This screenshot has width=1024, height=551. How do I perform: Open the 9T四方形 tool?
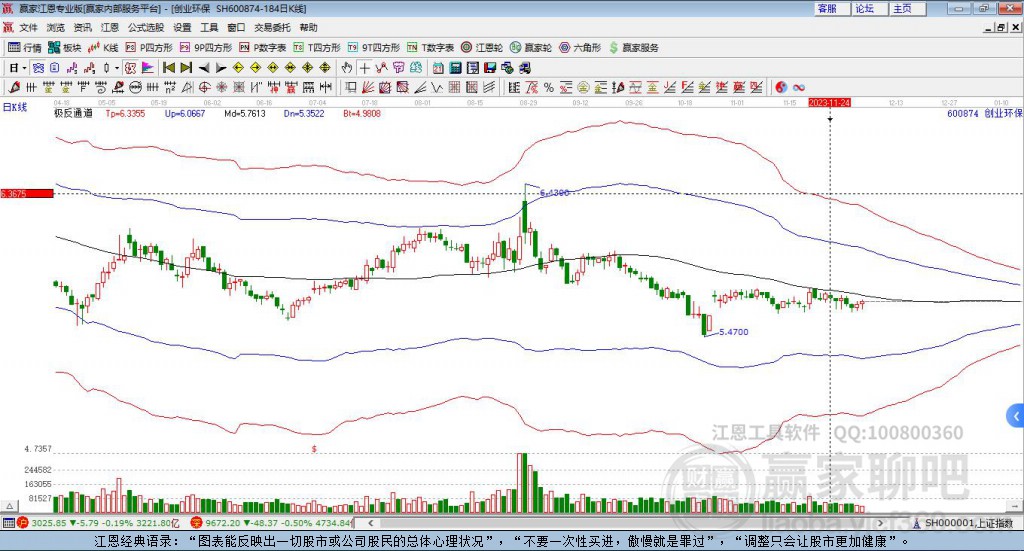coord(374,48)
